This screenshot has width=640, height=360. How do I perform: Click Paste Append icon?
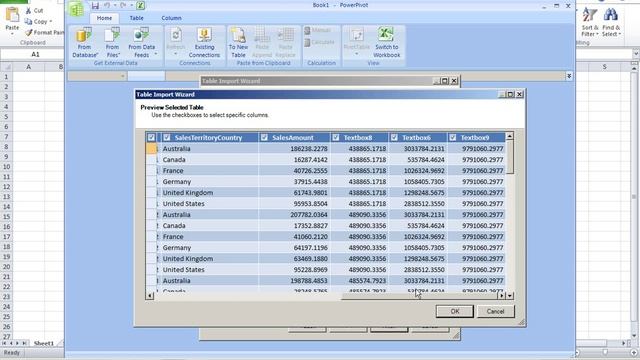point(262,35)
